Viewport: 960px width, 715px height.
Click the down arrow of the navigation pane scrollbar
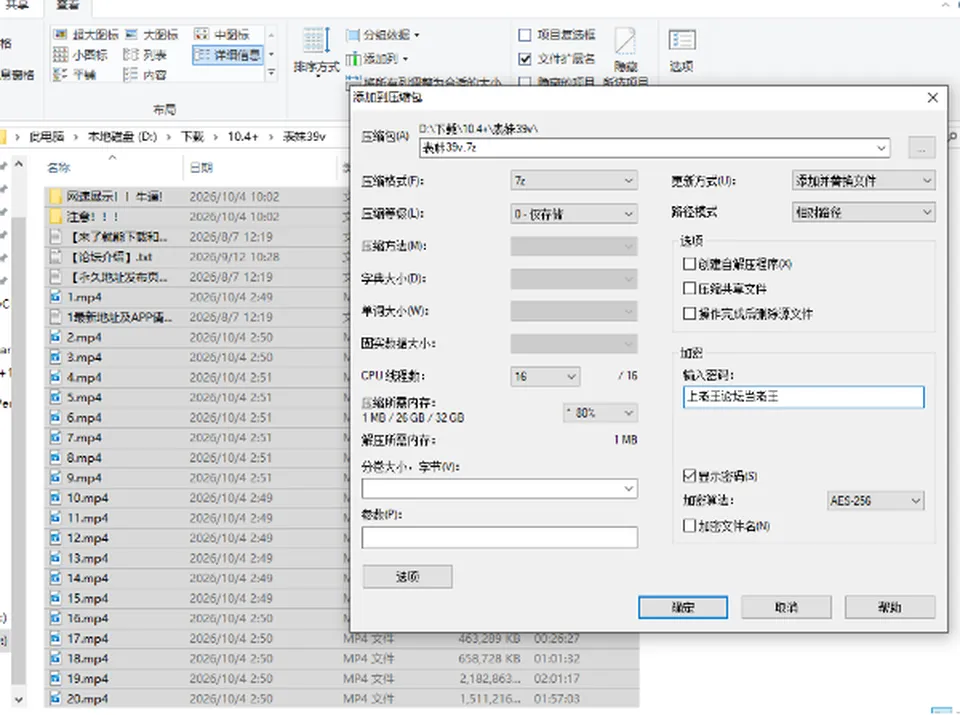coord(19,699)
